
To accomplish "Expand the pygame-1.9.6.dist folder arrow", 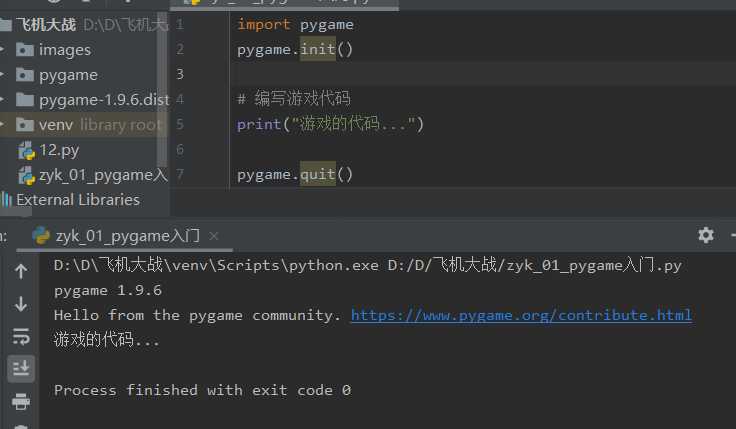I will tap(2, 100).
